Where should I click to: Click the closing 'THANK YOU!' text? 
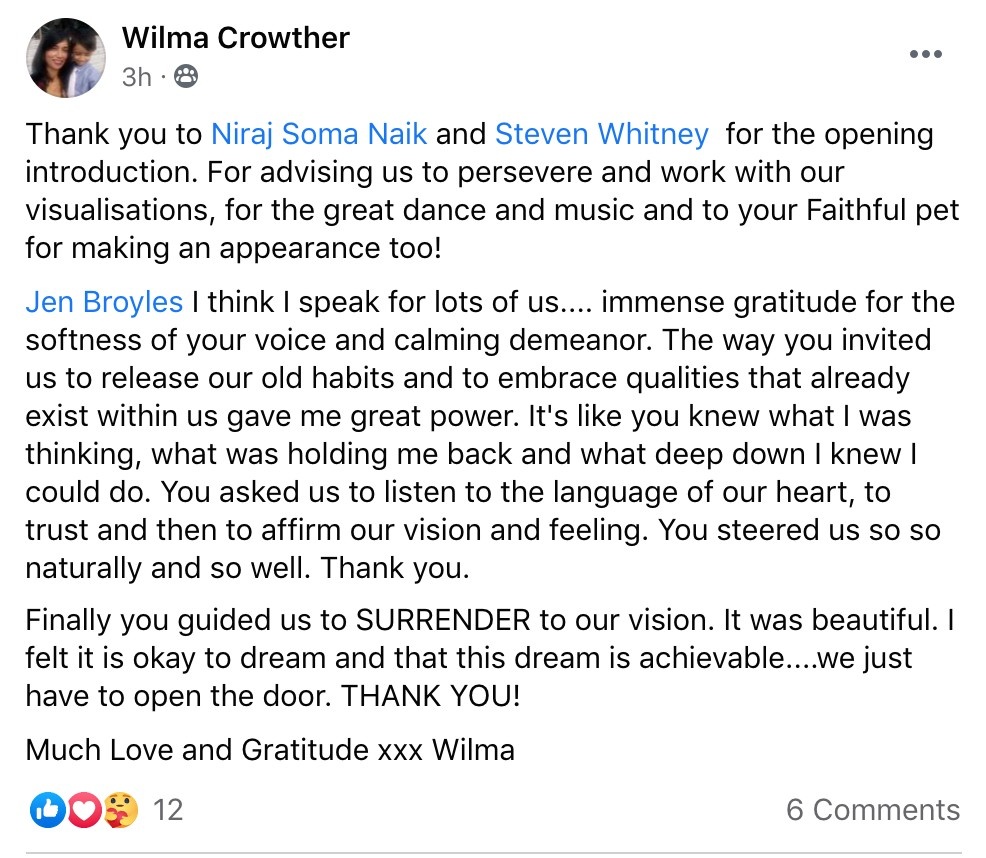[x=431, y=696]
